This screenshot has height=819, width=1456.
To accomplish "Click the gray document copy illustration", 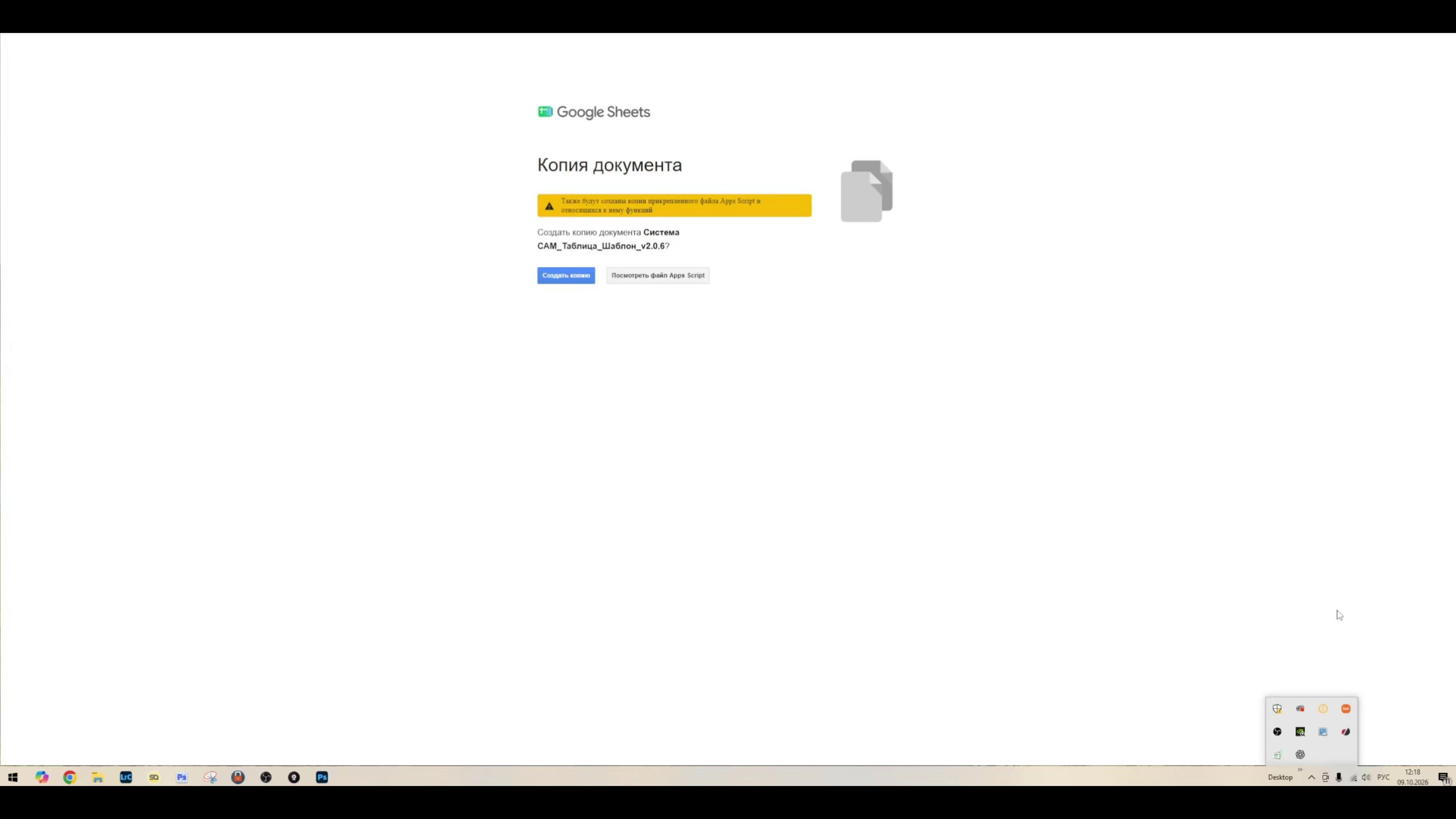I will [867, 191].
